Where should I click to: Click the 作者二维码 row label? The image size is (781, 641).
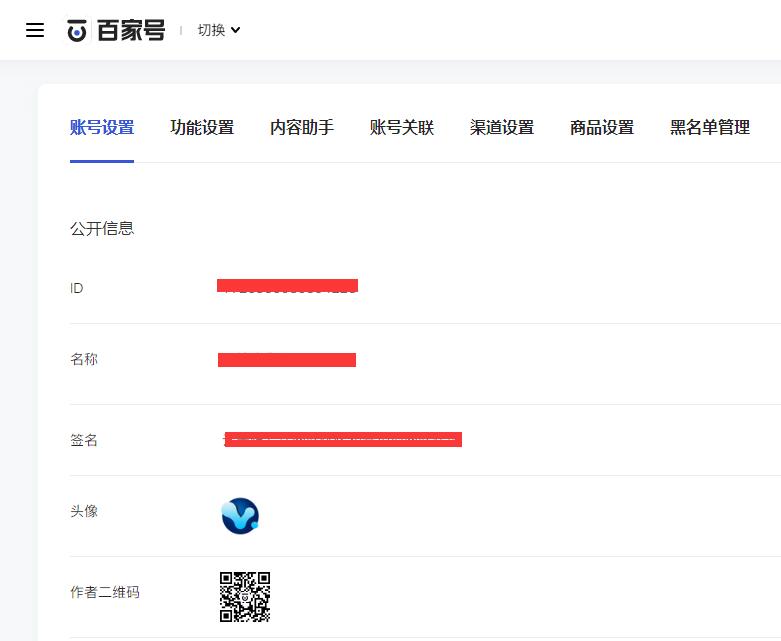(105, 592)
